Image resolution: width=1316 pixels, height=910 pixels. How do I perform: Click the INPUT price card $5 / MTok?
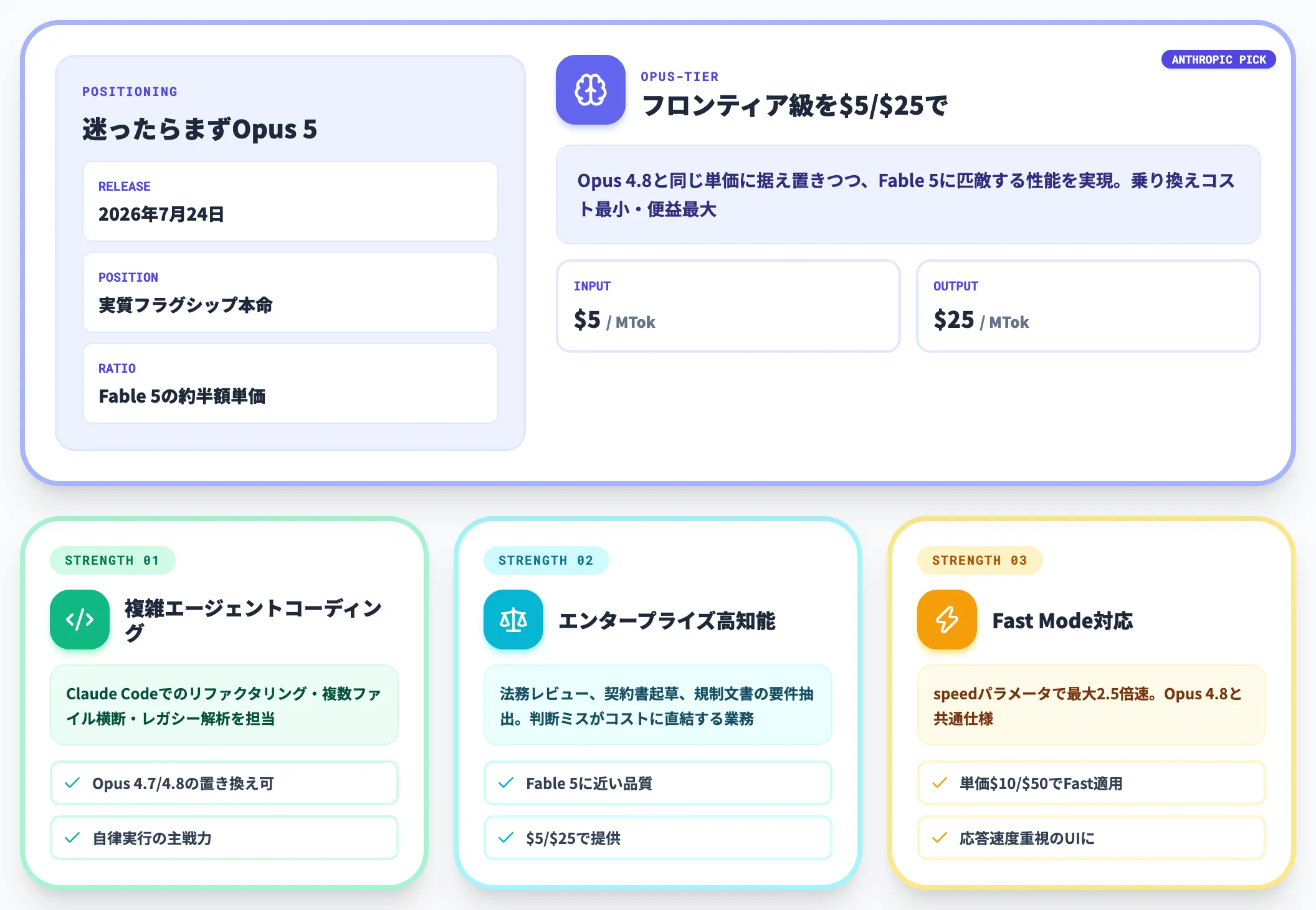click(x=728, y=306)
